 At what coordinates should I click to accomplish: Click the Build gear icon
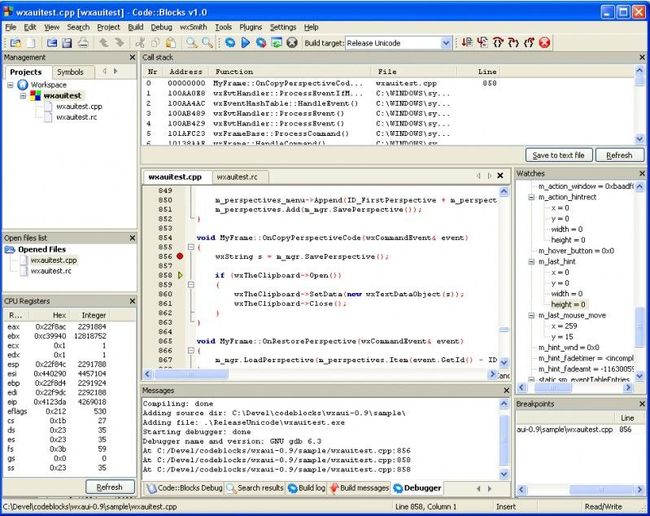[x=230, y=43]
